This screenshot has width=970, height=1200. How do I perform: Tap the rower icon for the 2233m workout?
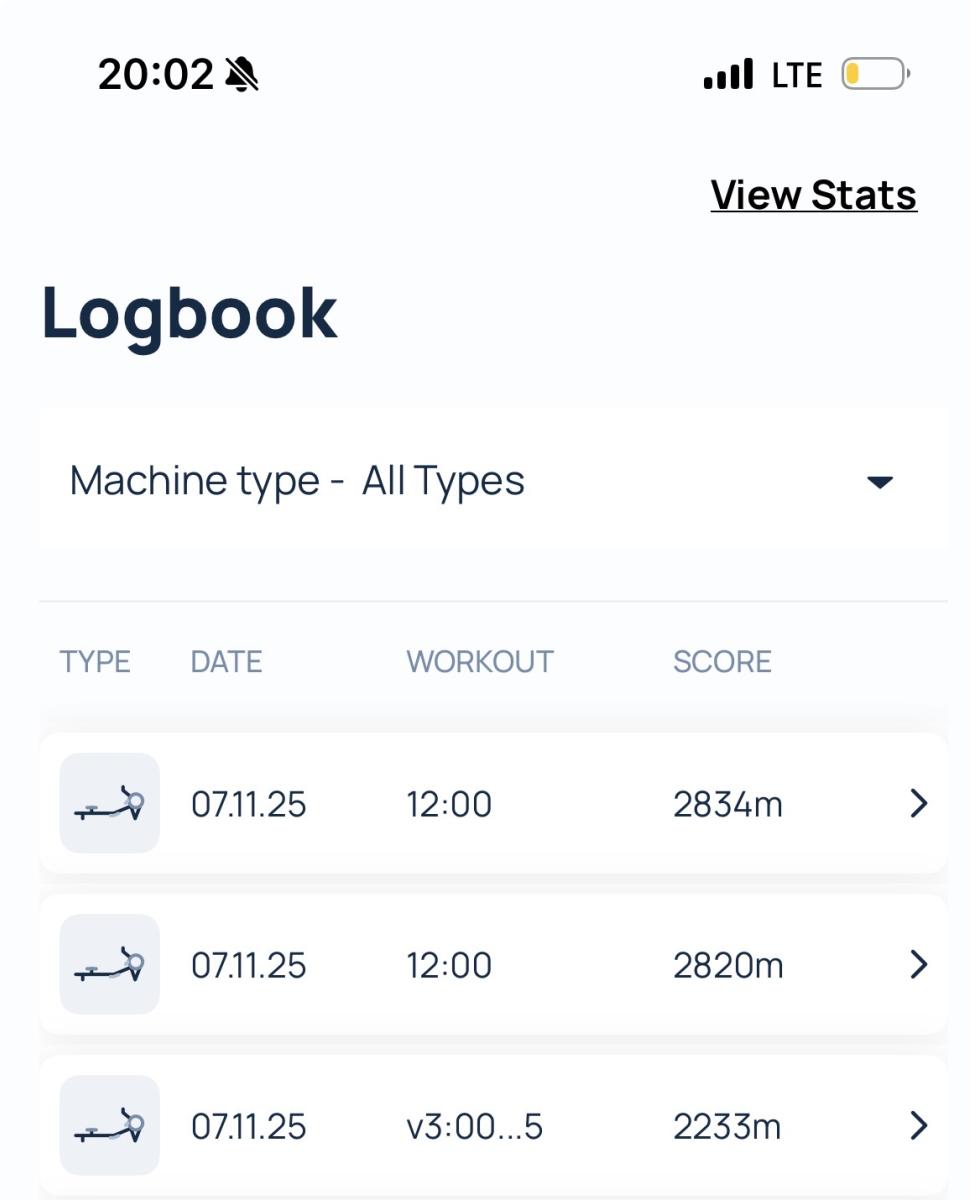pos(110,1125)
